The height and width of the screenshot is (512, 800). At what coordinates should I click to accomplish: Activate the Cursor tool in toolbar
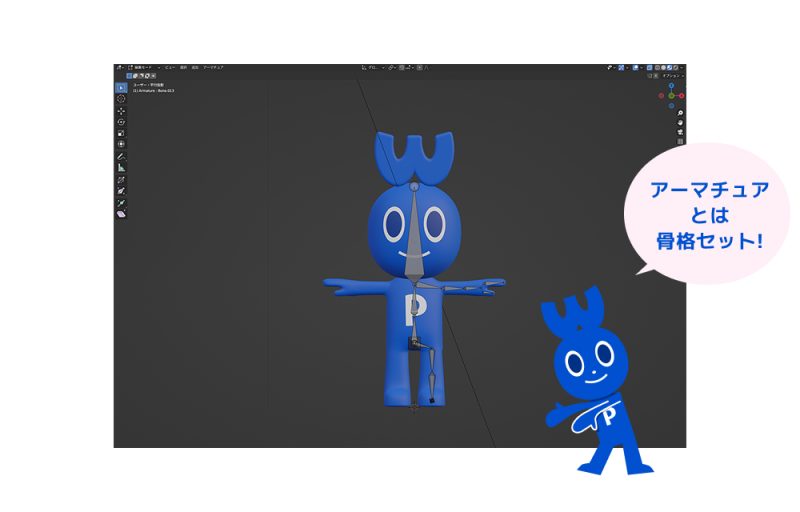[x=121, y=99]
